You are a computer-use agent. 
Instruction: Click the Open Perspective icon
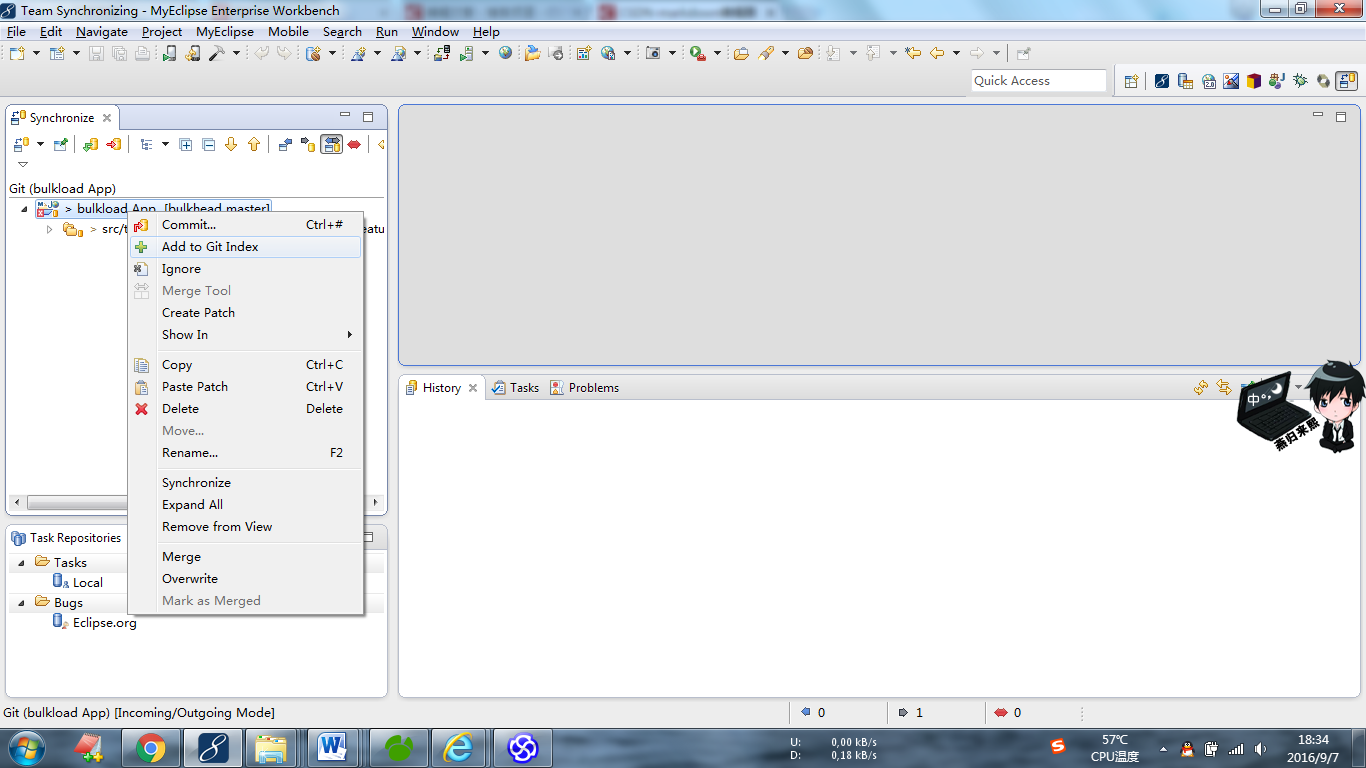click(x=1131, y=81)
